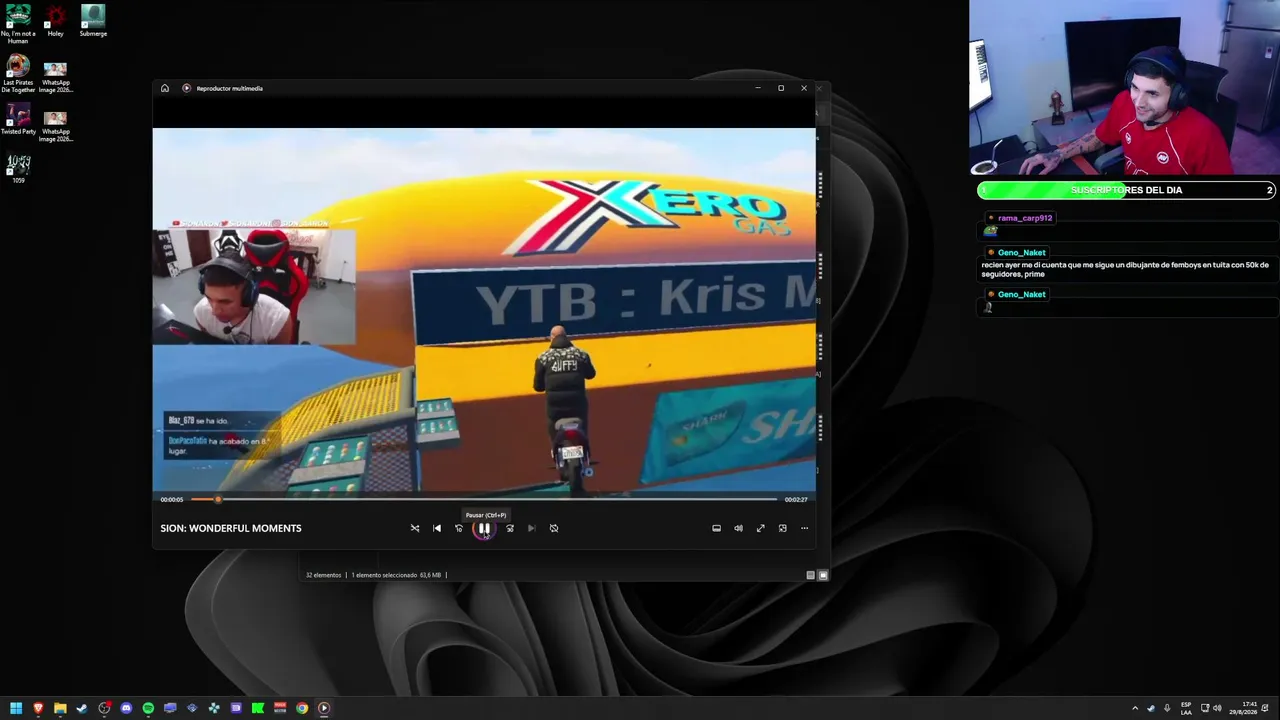1280x720 pixels.
Task: Toggle repeat mode in the media player
Action: [x=554, y=528]
